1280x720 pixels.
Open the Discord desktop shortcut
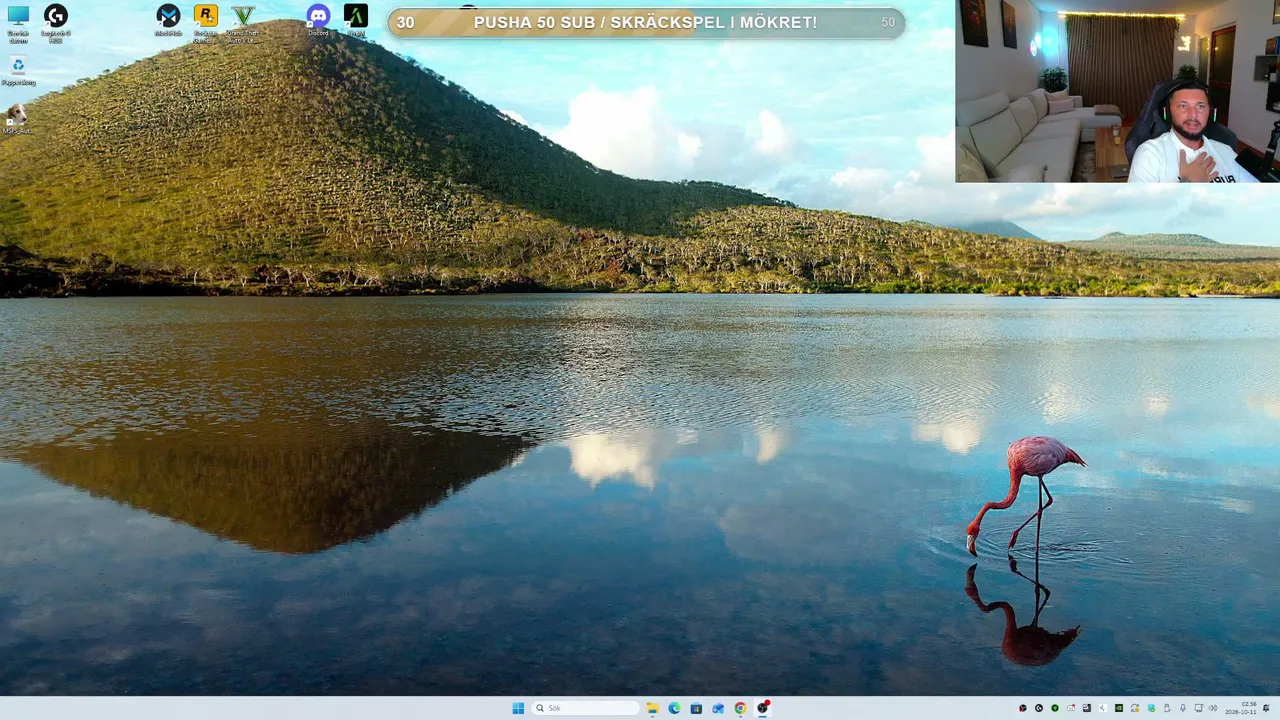coord(318,21)
